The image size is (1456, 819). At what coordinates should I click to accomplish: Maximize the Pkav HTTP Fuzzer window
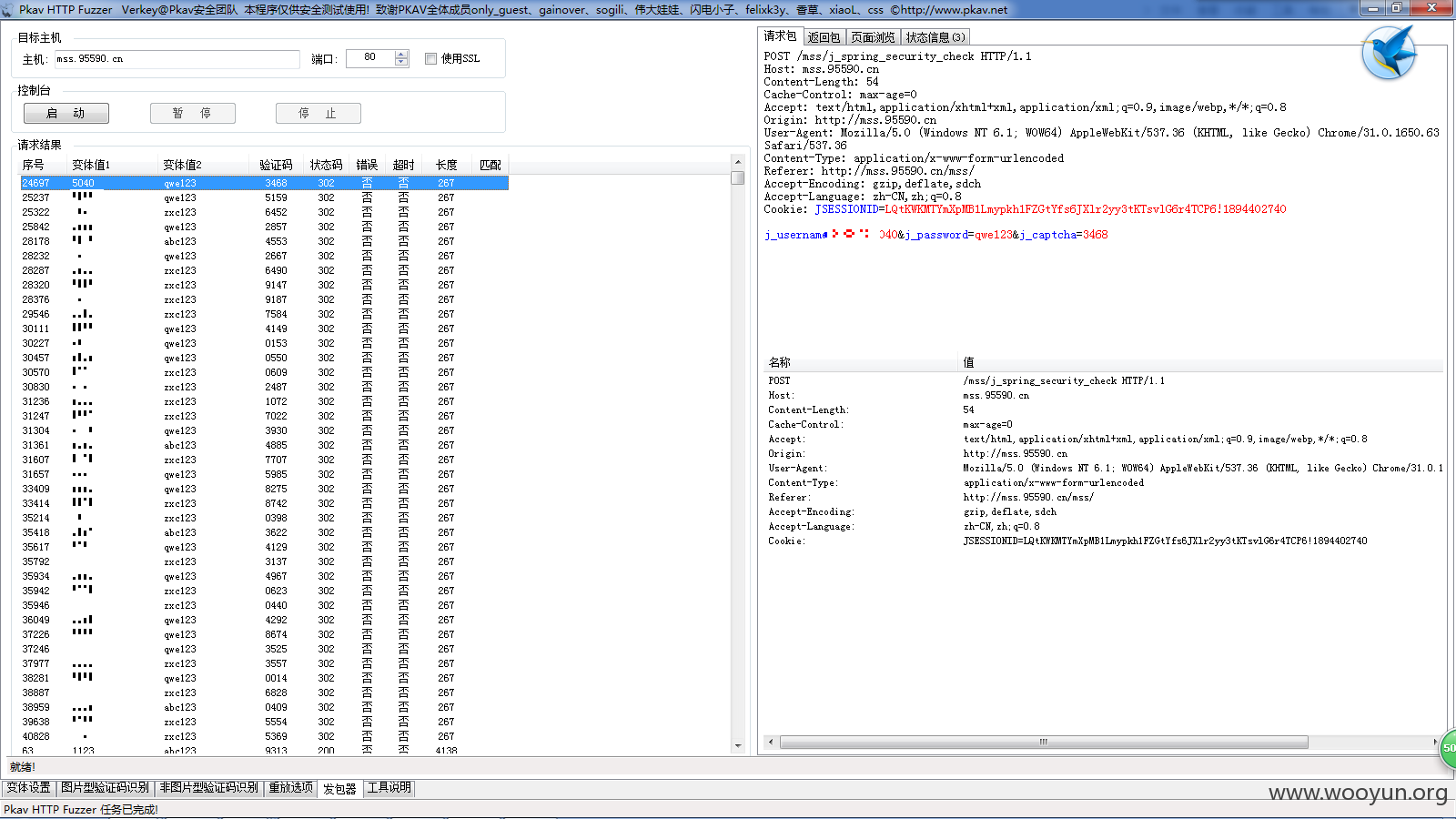[1397, 8]
